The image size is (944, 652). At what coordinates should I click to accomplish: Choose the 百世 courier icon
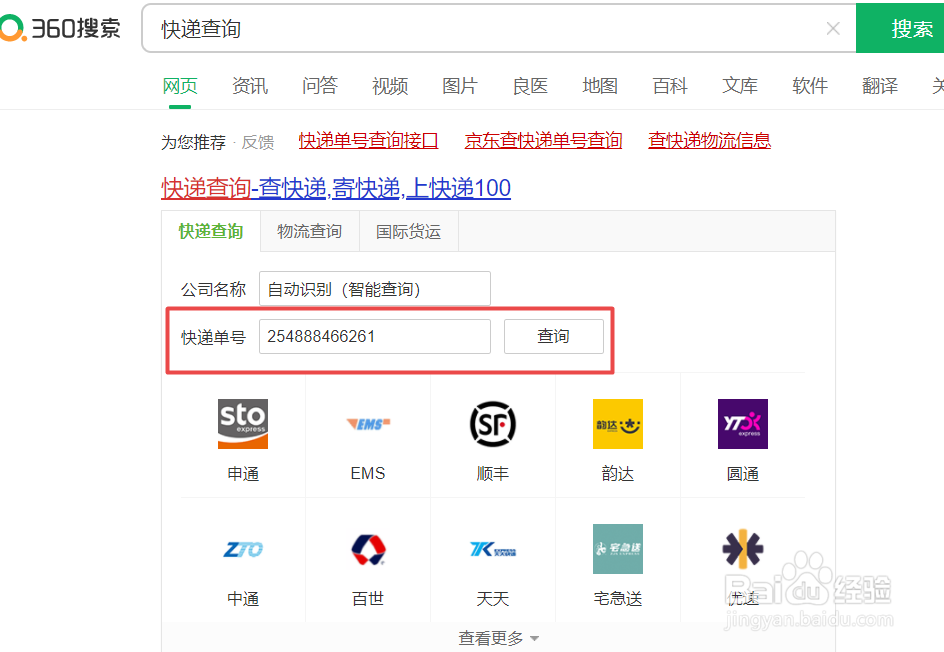(x=368, y=549)
